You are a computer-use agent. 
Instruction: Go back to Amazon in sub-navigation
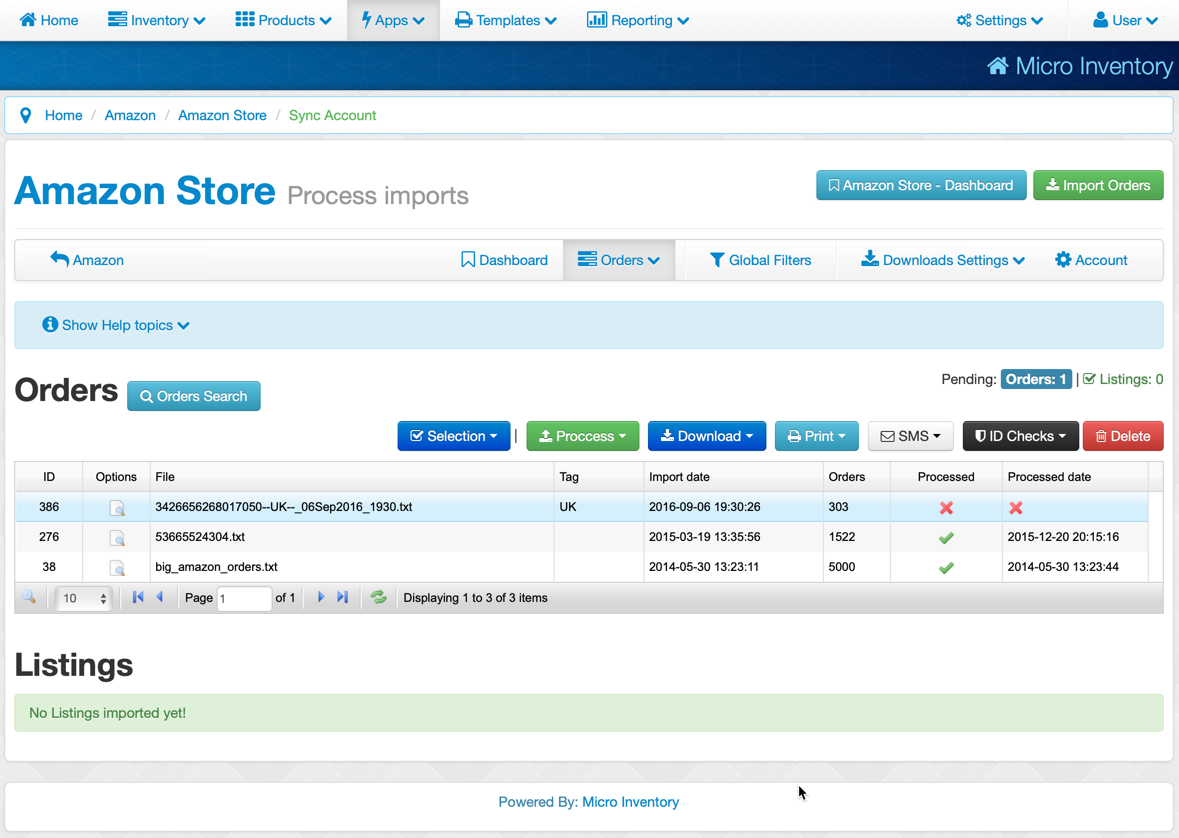tap(87, 260)
